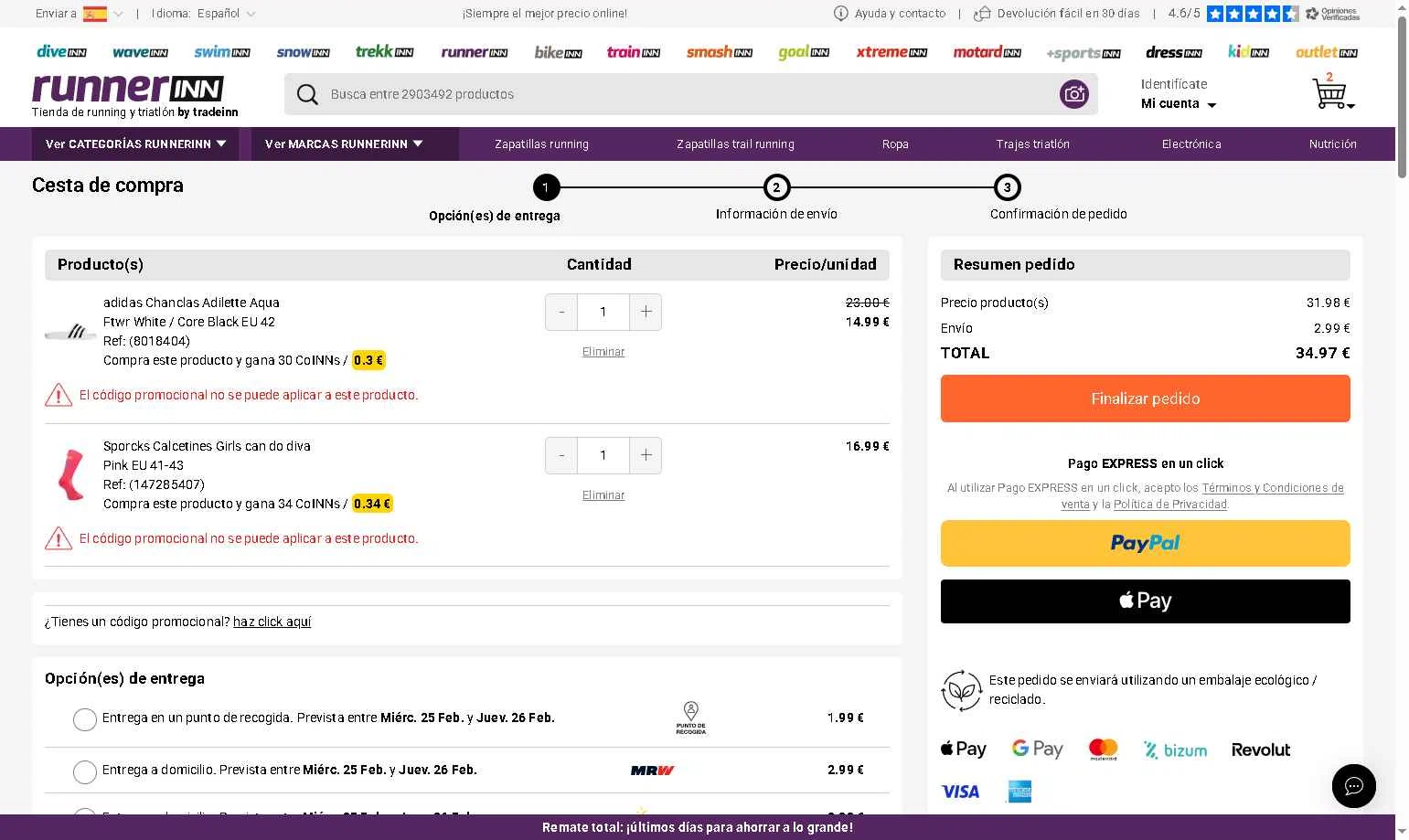1409x840 pixels.
Task: Pay with the PayPal button
Action: click(x=1145, y=543)
